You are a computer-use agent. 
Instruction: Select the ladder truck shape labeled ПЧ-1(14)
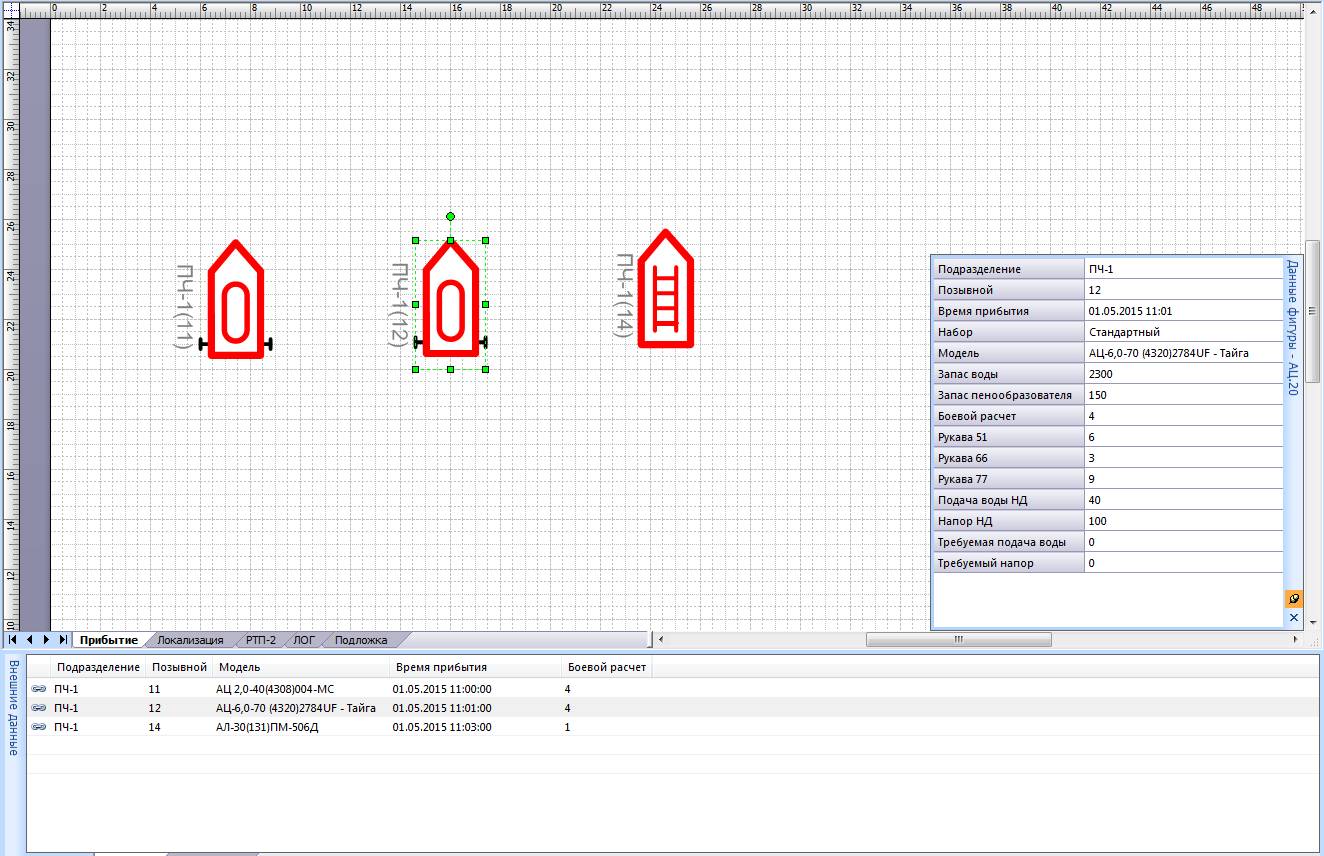coord(665,290)
